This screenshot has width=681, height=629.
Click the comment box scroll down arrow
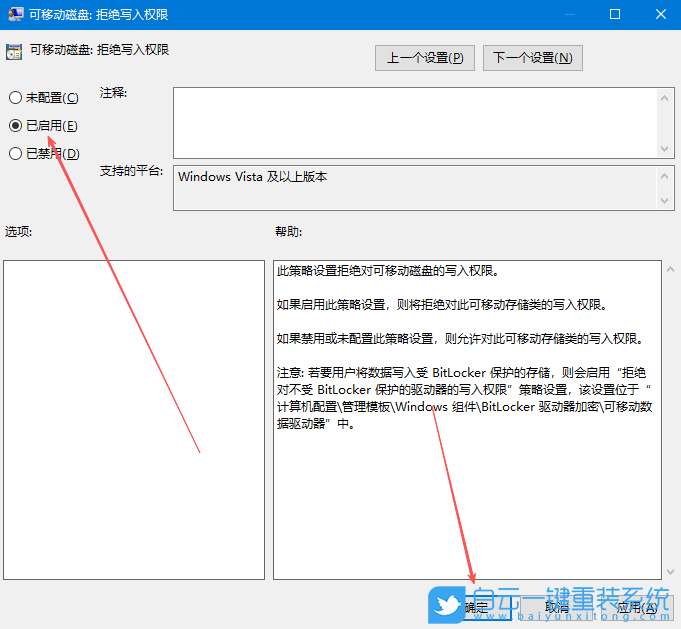664,149
